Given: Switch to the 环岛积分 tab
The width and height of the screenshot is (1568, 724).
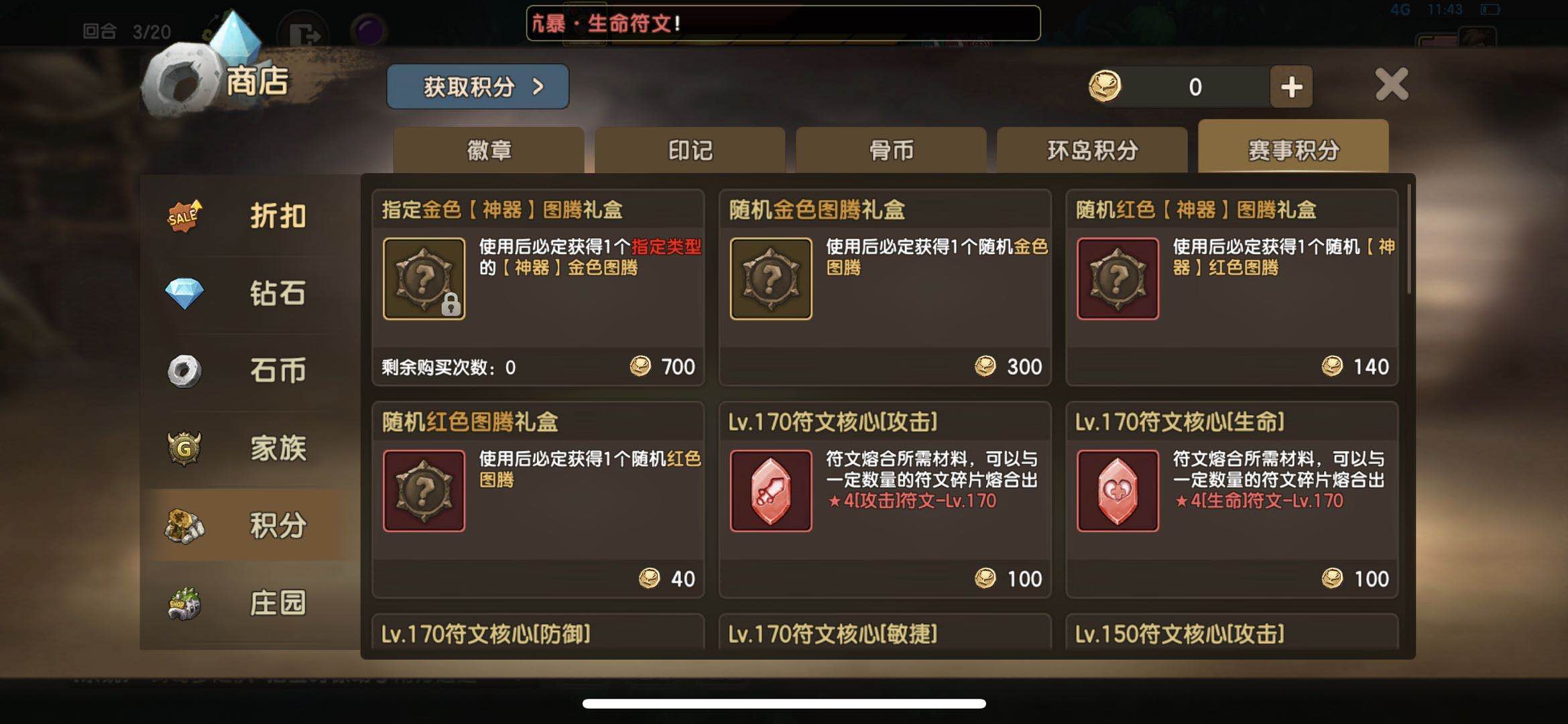Looking at the screenshot, I should 1092,150.
